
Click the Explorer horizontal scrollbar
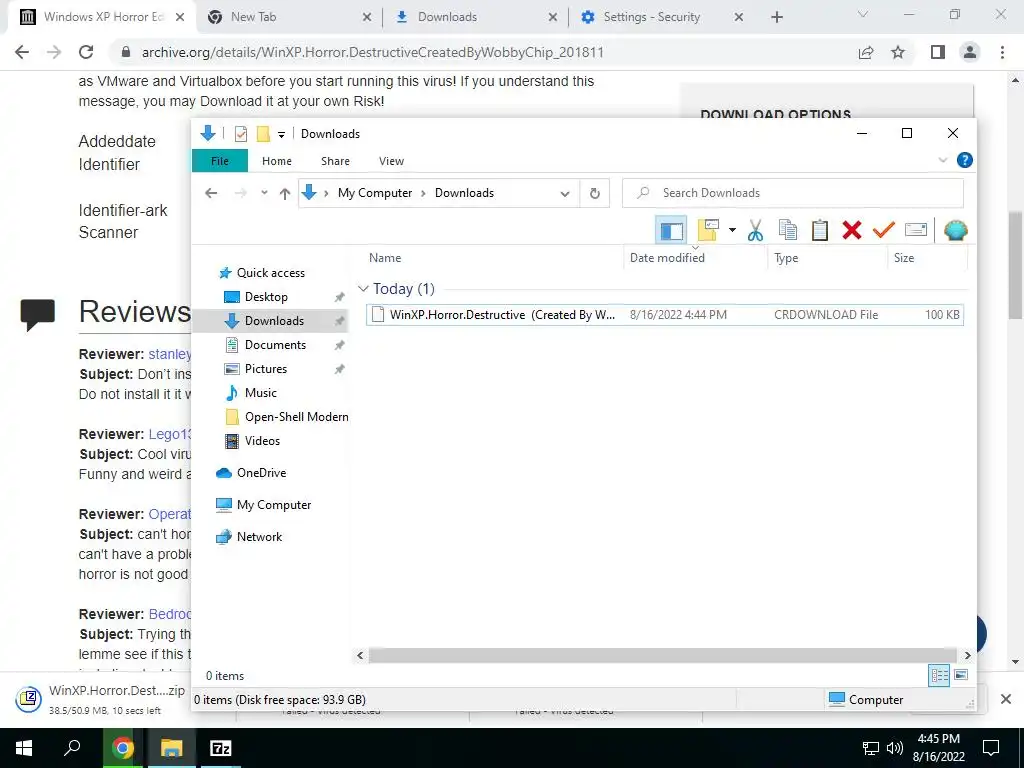[x=662, y=655]
